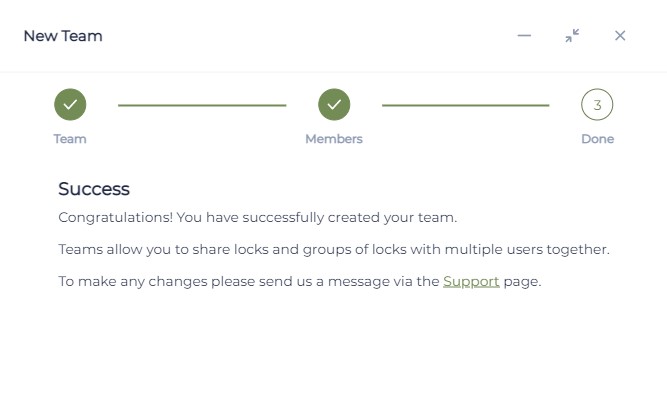This screenshot has height=399, width=667.
Task: Click the completed Members step checkmark circle
Action: 334,105
